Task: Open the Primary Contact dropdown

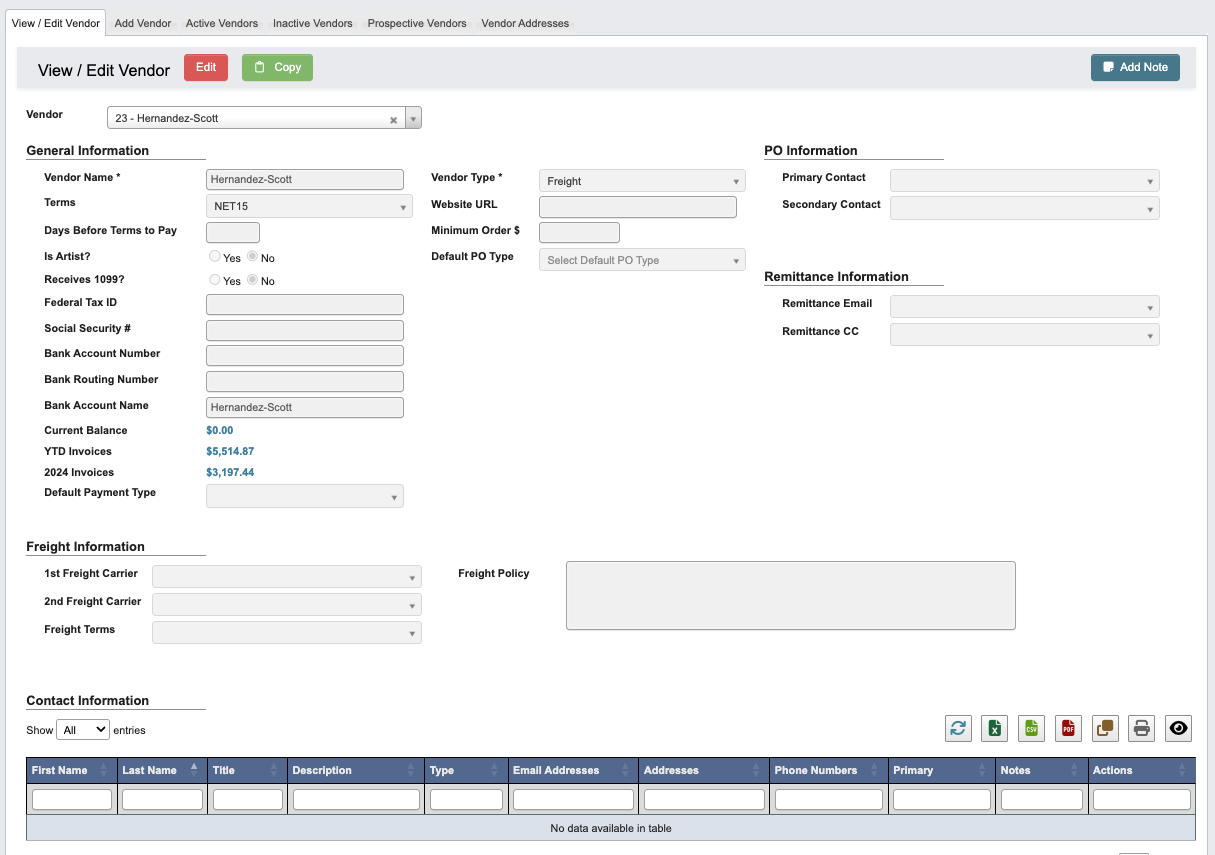Action: click(1025, 181)
